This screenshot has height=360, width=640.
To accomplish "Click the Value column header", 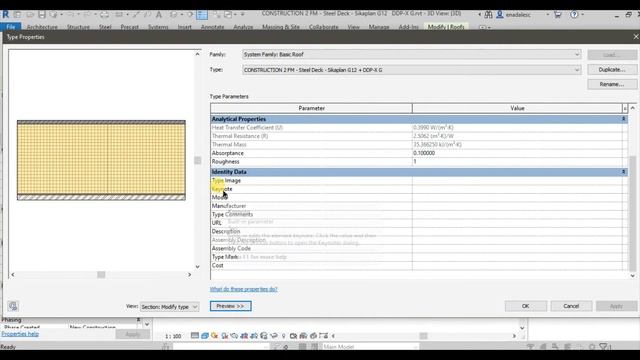I will click(517, 108).
